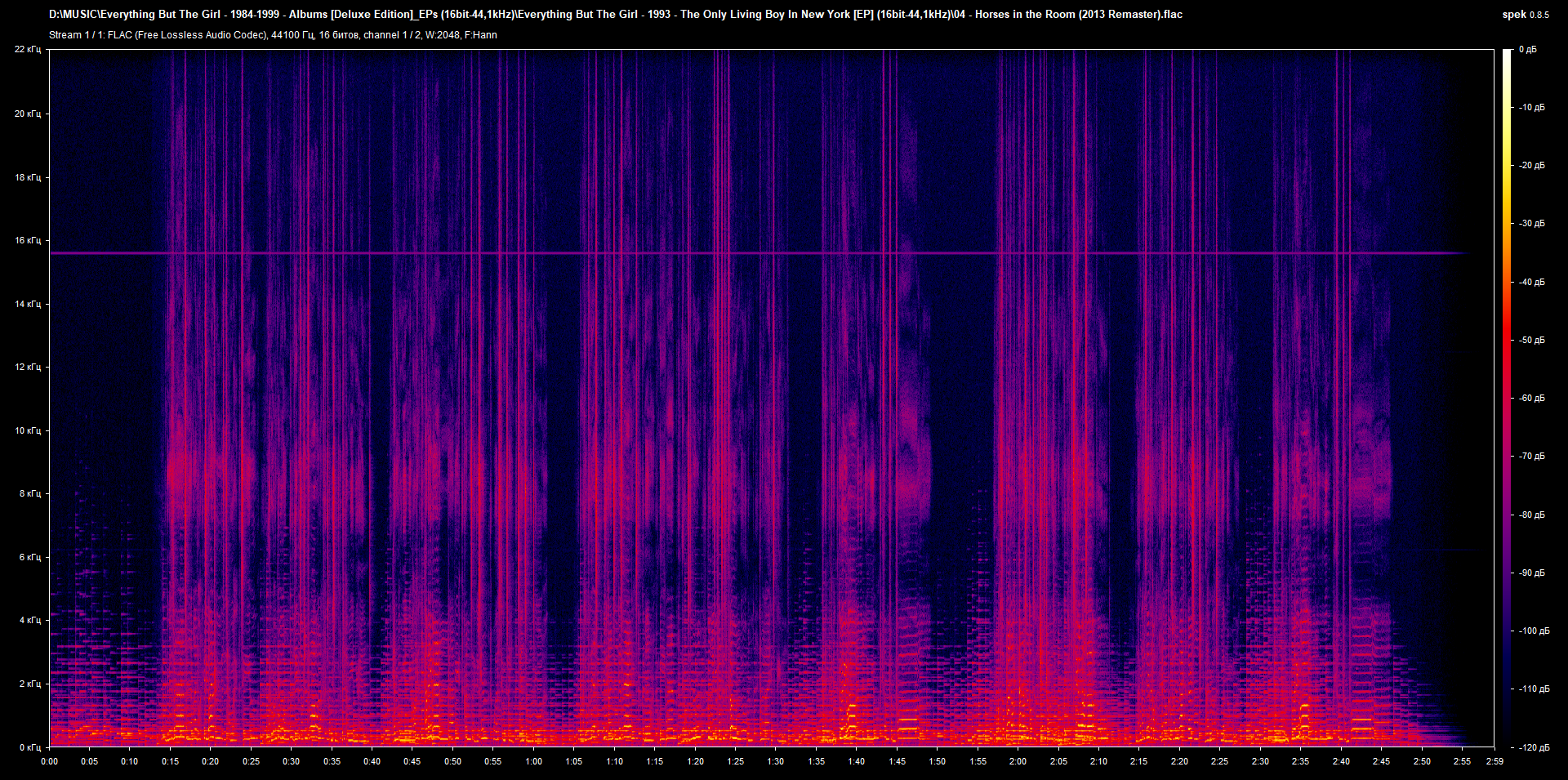
Task: Click the horizontal 15.6 kHz tone line in spectrogram
Action: 759,253
